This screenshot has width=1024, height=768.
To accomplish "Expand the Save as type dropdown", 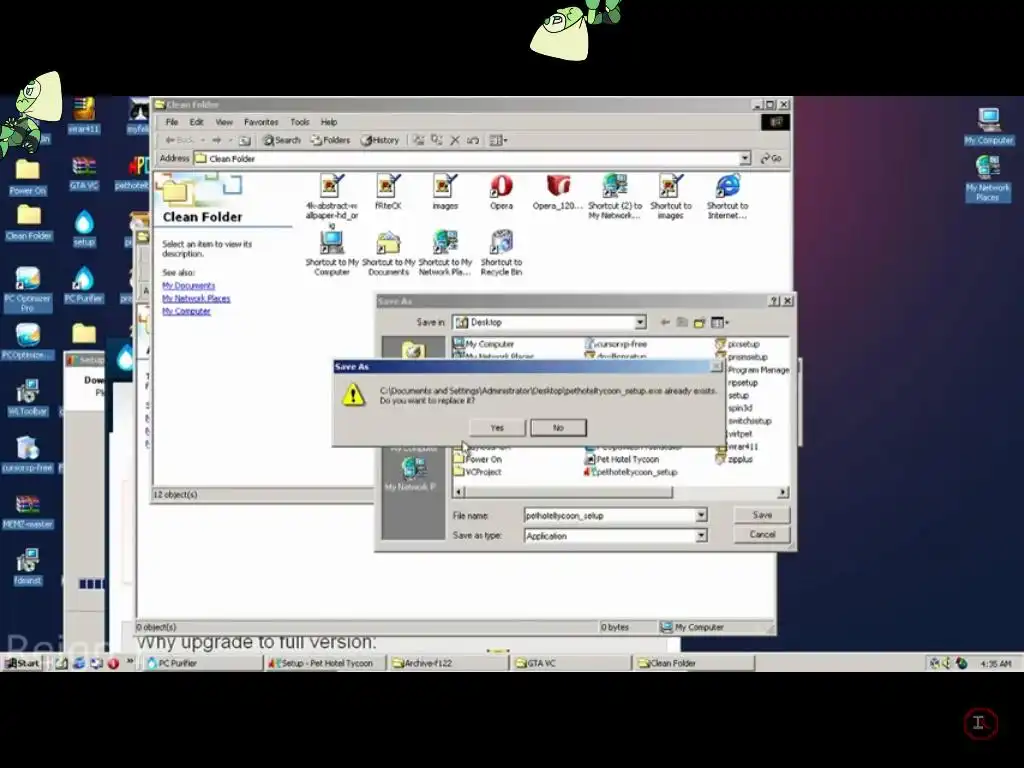I will (x=701, y=536).
